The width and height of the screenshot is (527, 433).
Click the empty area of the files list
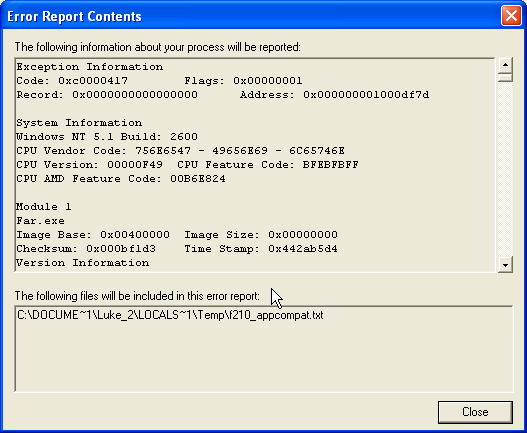[264, 358]
